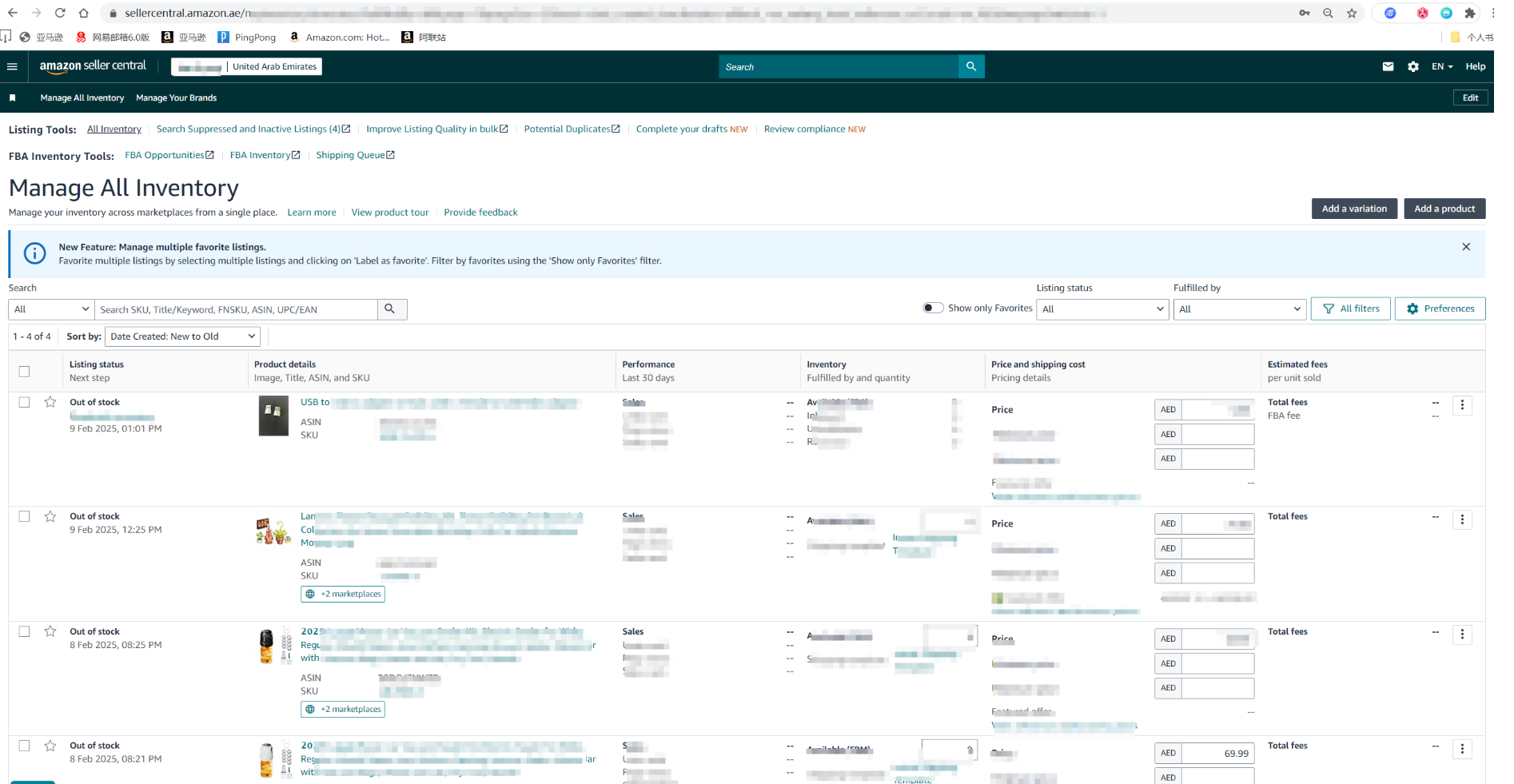Favorite the first listing with star icon
The image size is (1514, 784).
[x=50, y=402]
